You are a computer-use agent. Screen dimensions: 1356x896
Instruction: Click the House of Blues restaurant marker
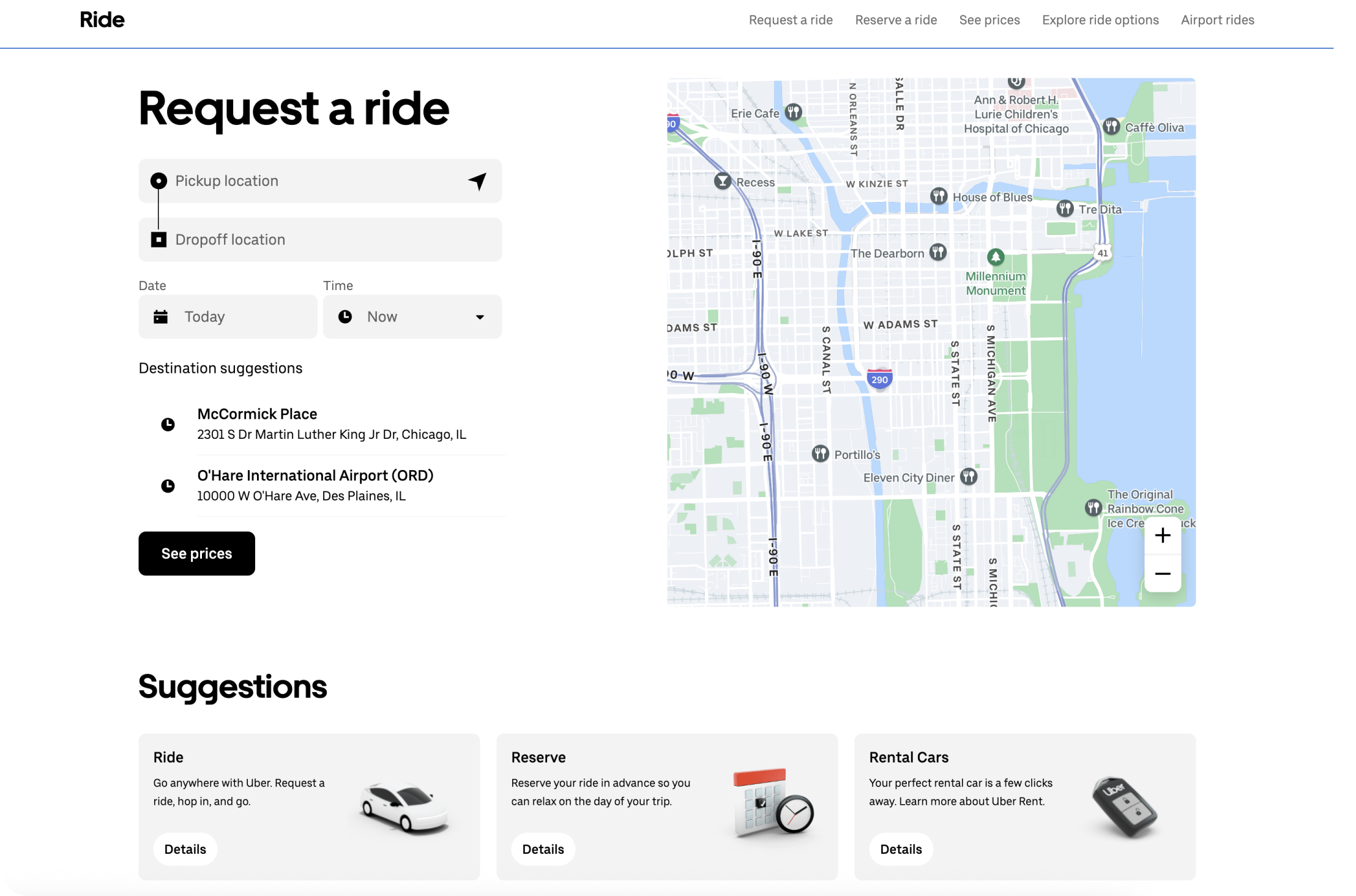[939, 196]
